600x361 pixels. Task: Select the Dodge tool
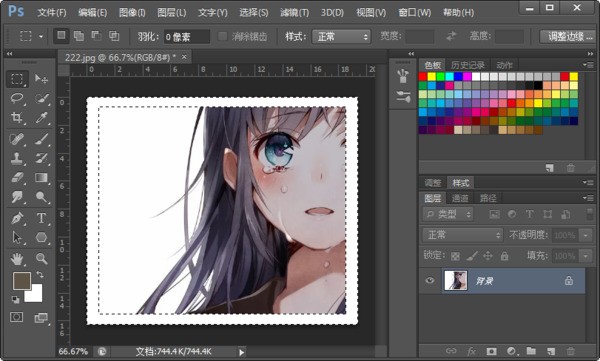[41, 197]
